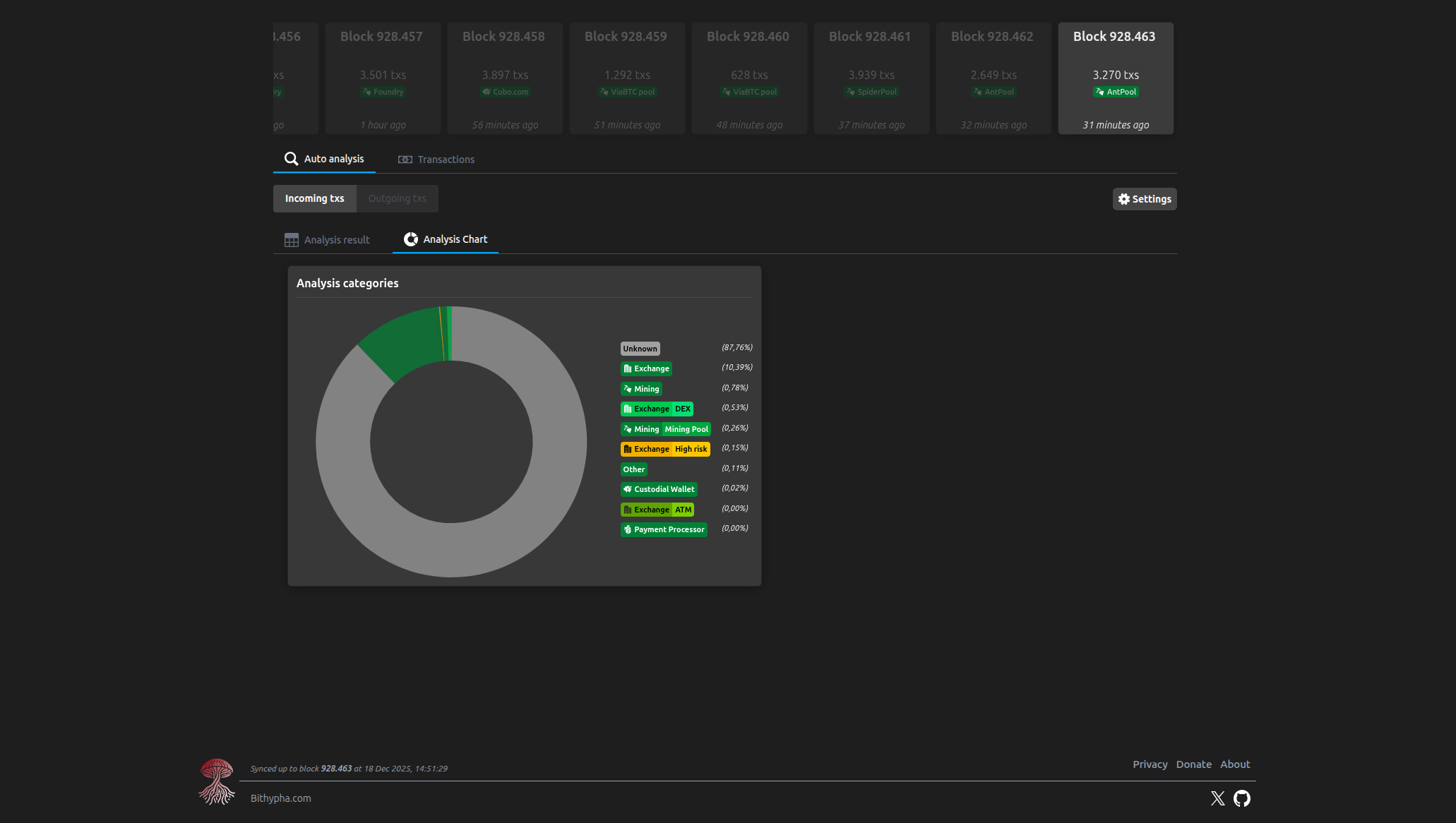Click the Bithypha mushroom logo
1456x823 pixels.
(217, 782)
